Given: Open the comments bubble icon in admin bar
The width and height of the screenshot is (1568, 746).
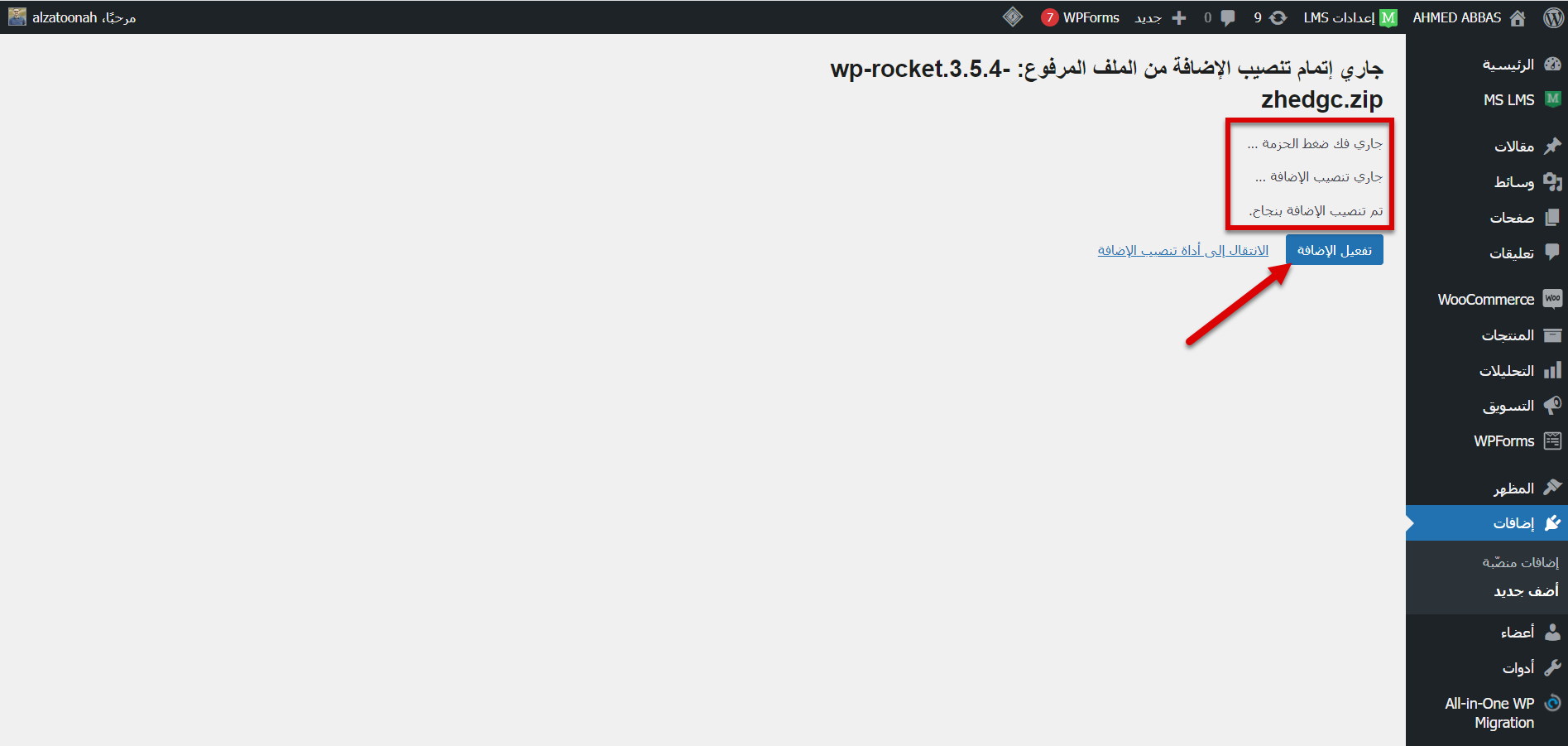Looking at the screenshot, I should pos(1228,17).
